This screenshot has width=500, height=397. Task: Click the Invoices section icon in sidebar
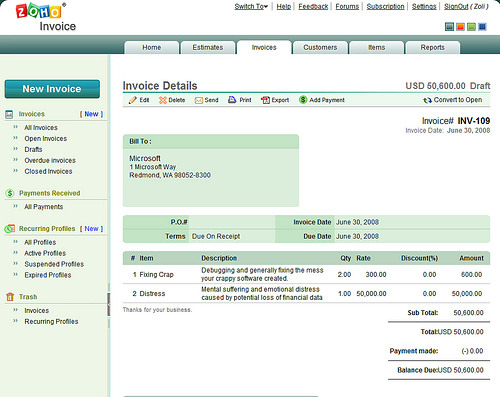pos(9,114)
